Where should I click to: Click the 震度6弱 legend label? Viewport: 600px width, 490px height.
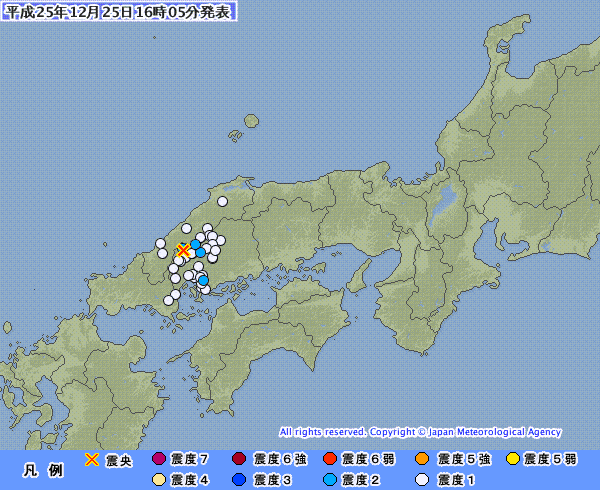tap(368, 459)
